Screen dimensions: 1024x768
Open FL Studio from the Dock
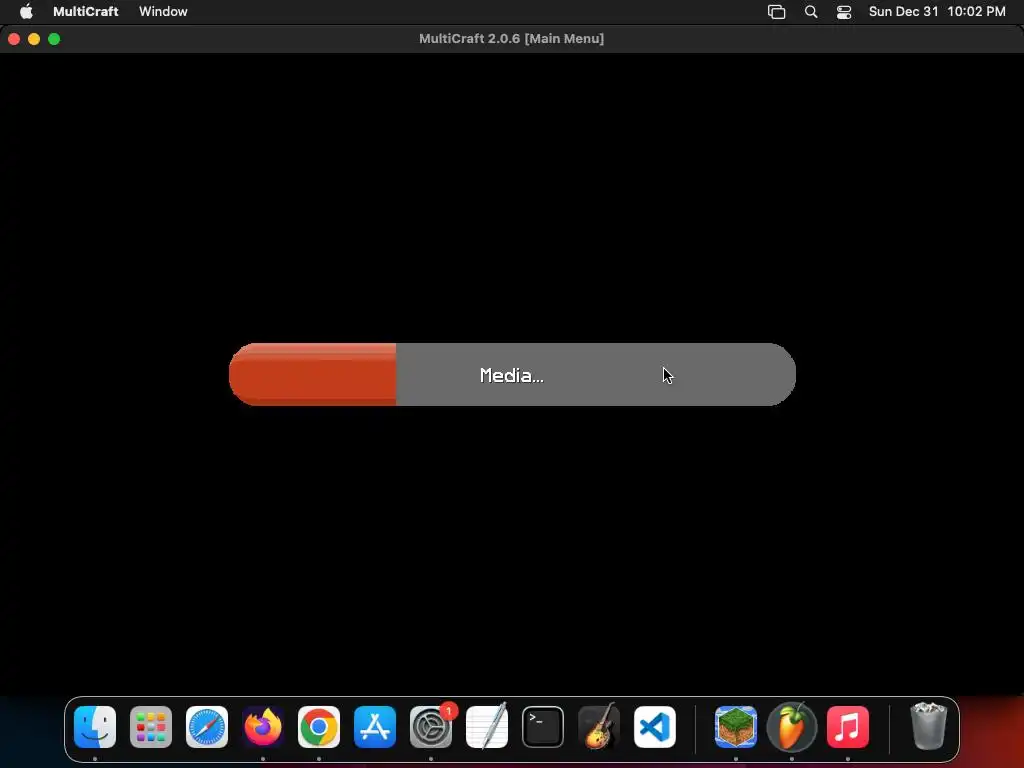coord(792,727)
